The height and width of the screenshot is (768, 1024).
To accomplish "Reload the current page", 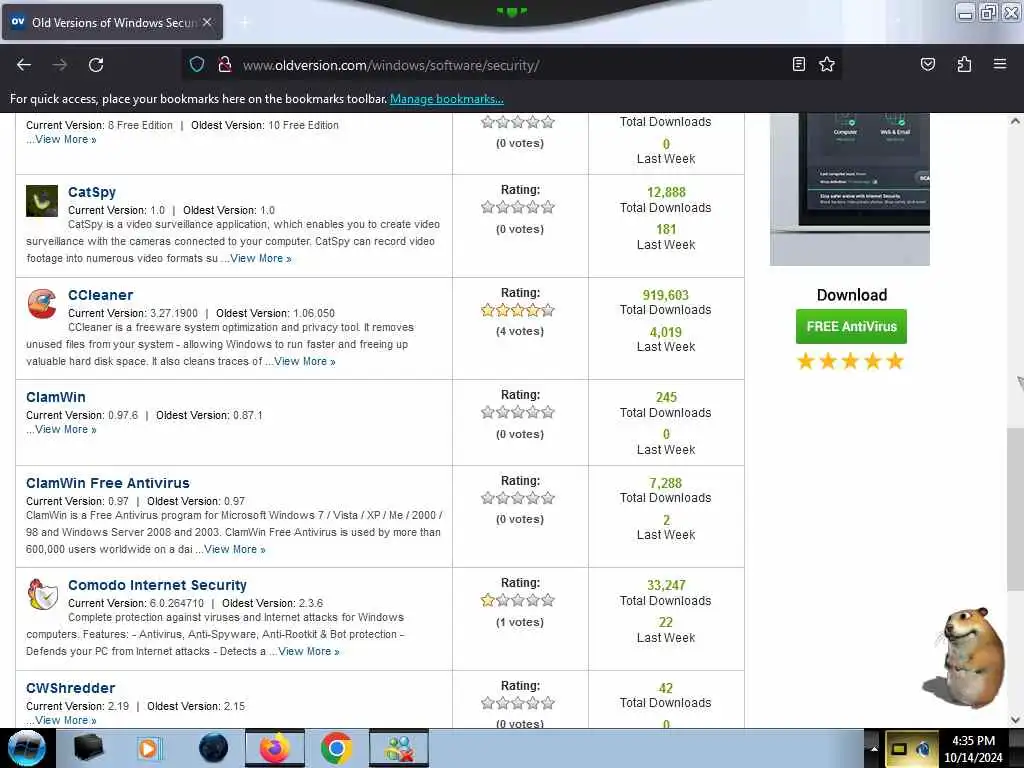I will (x=96, y=65).
